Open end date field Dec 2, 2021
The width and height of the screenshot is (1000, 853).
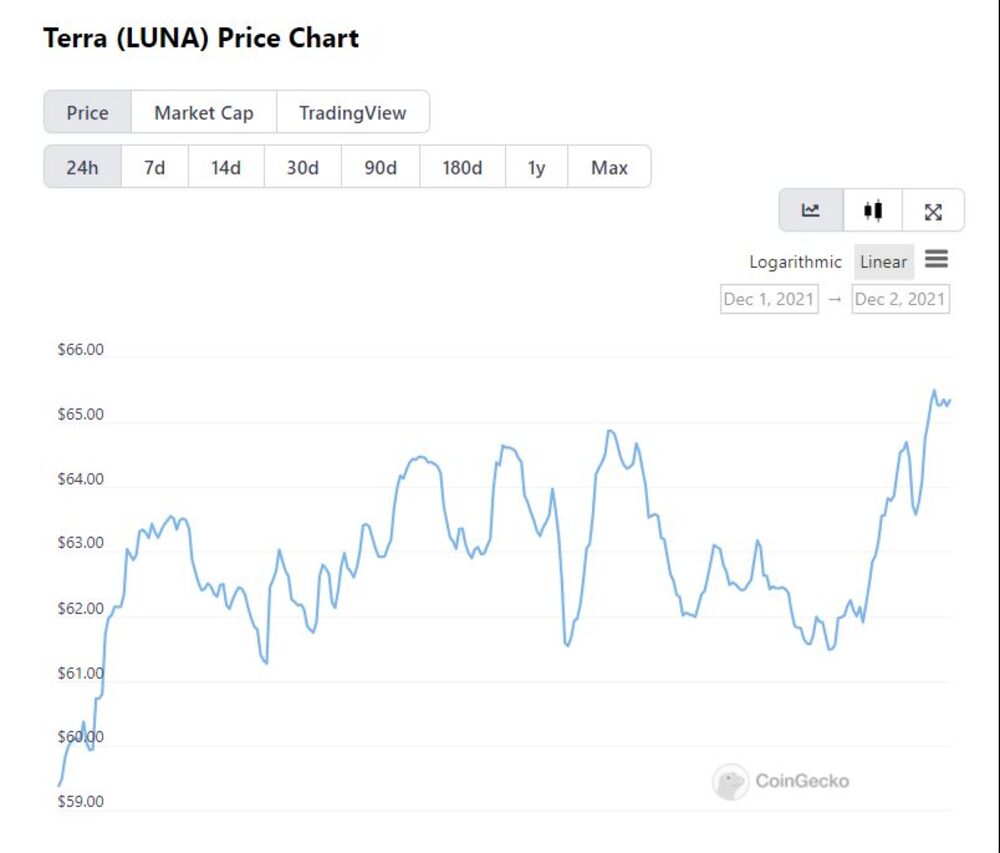pos(899,299)
